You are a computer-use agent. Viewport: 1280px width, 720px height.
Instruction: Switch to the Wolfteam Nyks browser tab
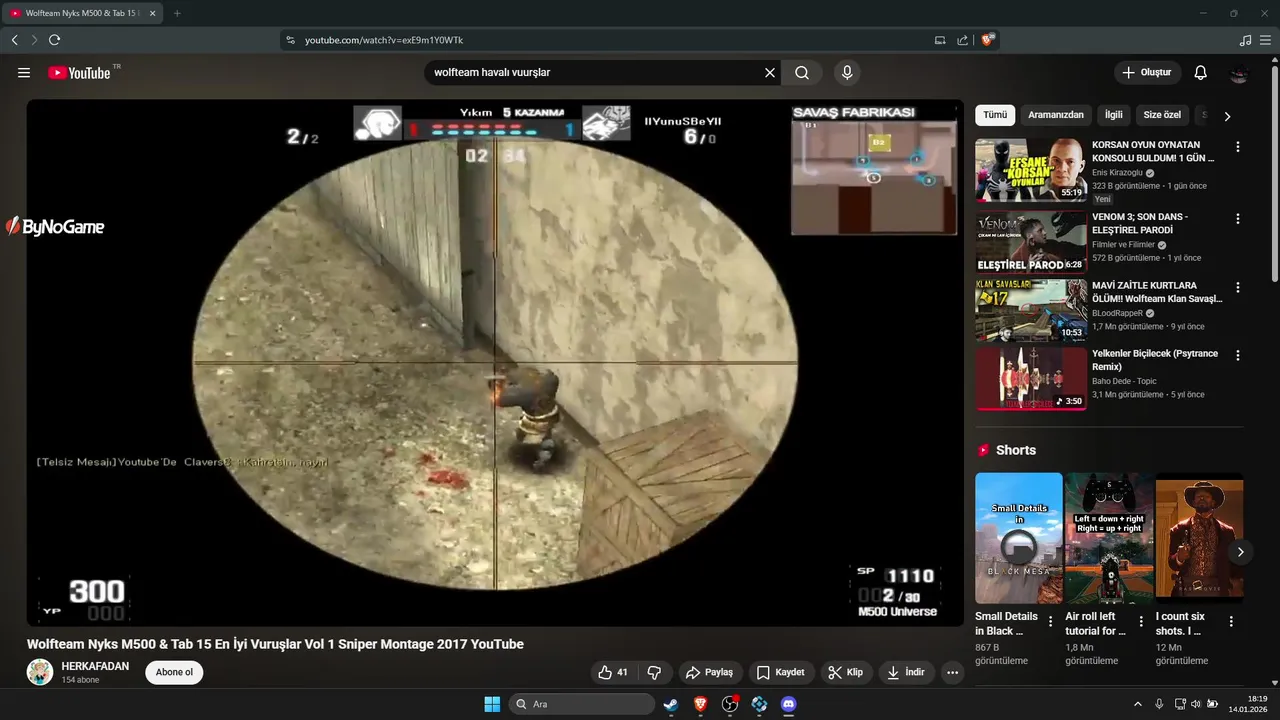coord(80,13)
